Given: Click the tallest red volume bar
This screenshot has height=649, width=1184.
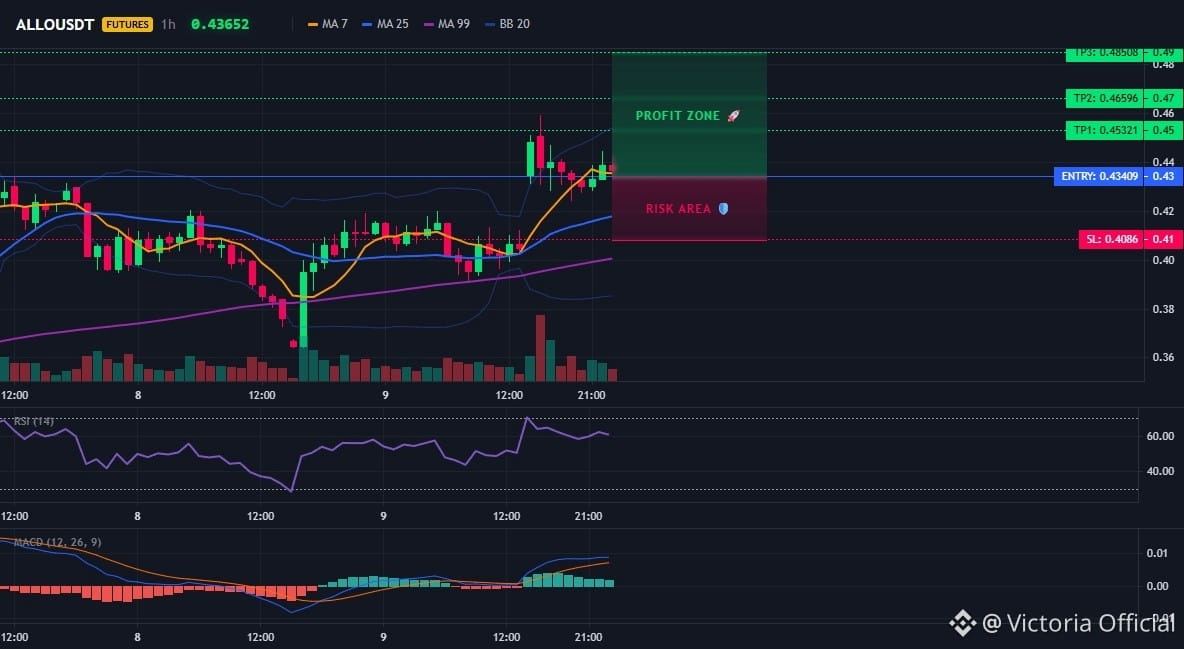Looking at the screenshot, I should (540, 348).
